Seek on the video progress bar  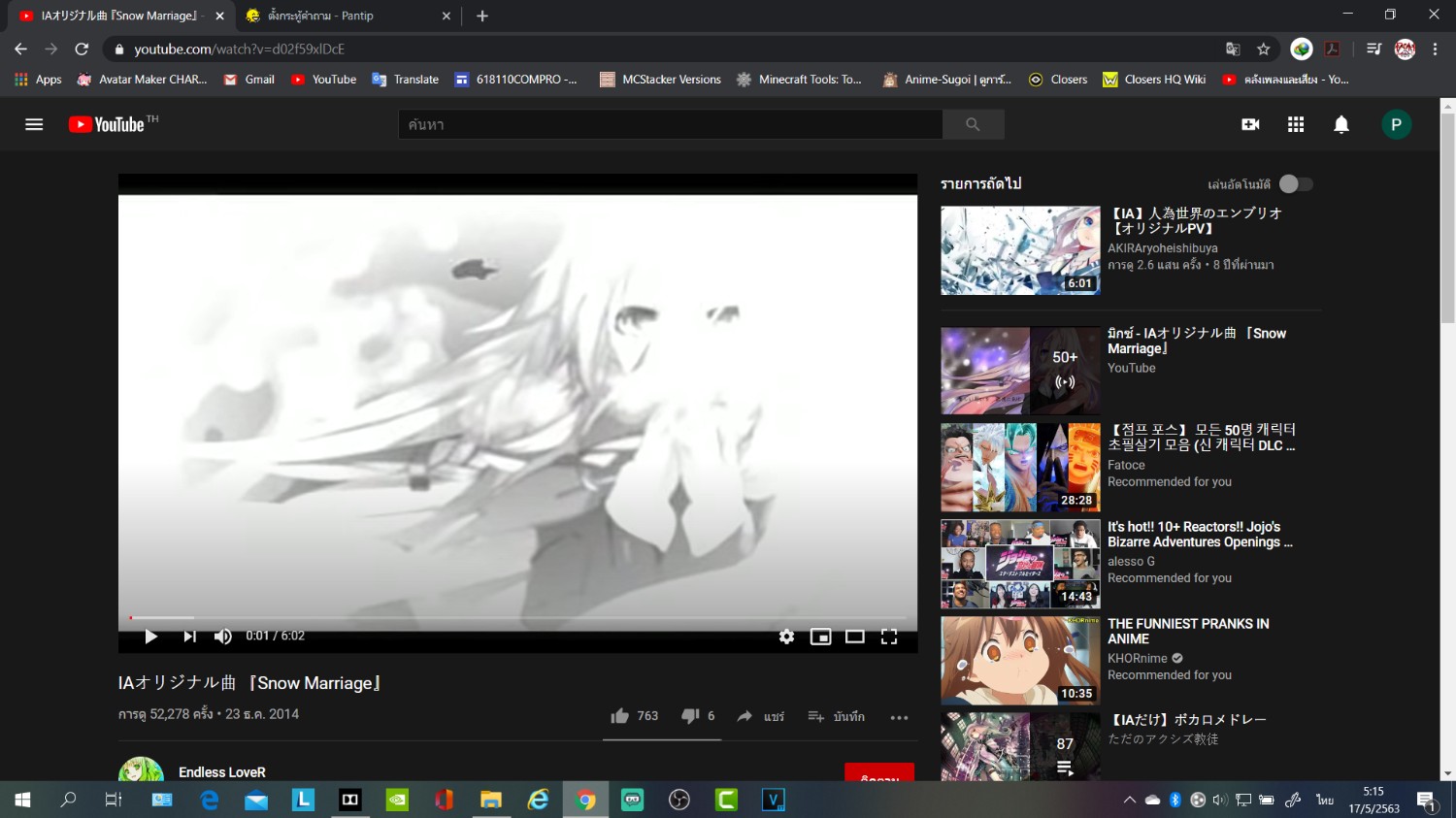tap(517, 617)
